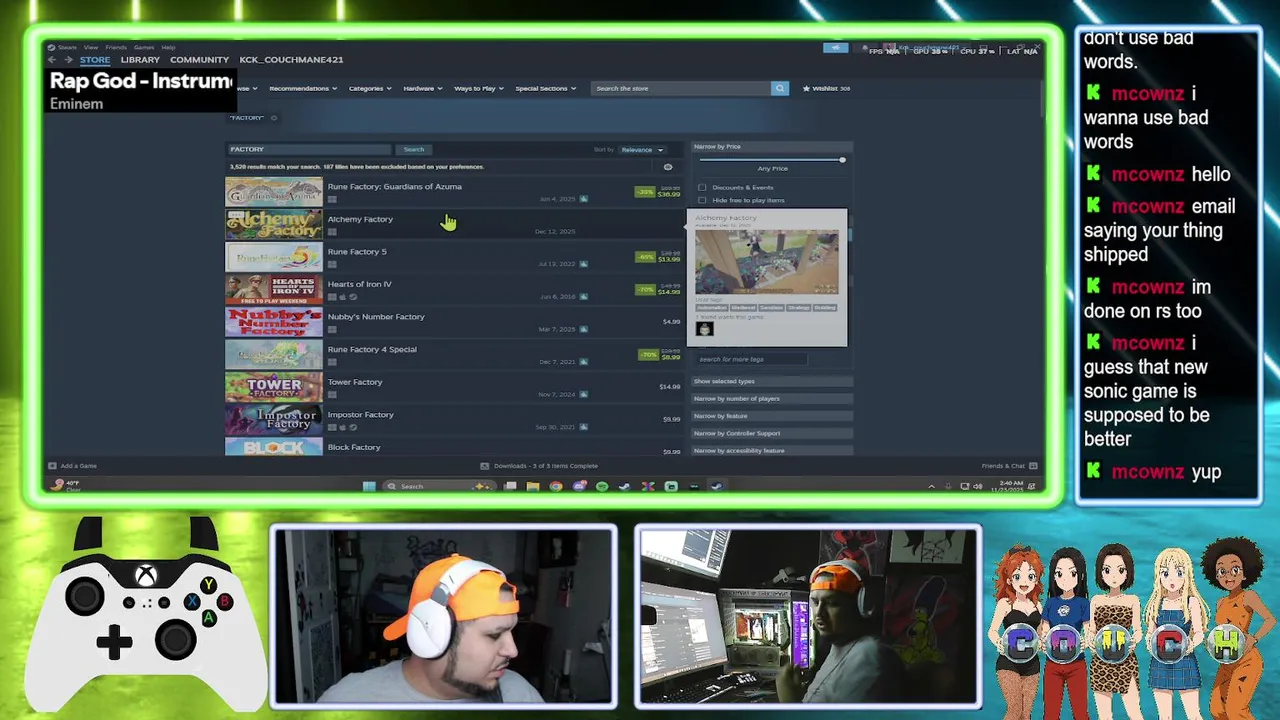Open Nubby's Number Factory result
The width and height of the screenshot is (1280, 720).
[453, 322]
